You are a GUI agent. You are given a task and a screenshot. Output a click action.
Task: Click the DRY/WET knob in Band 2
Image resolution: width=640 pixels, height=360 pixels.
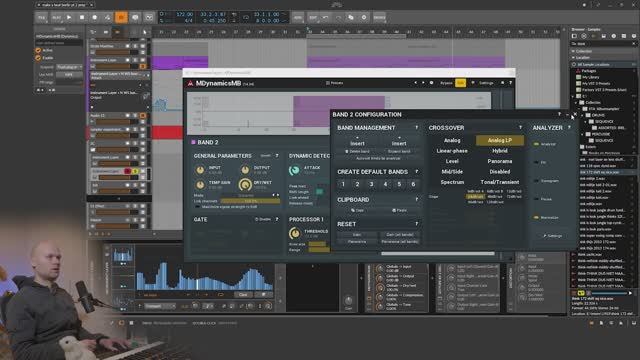click(x=245, y=185)
